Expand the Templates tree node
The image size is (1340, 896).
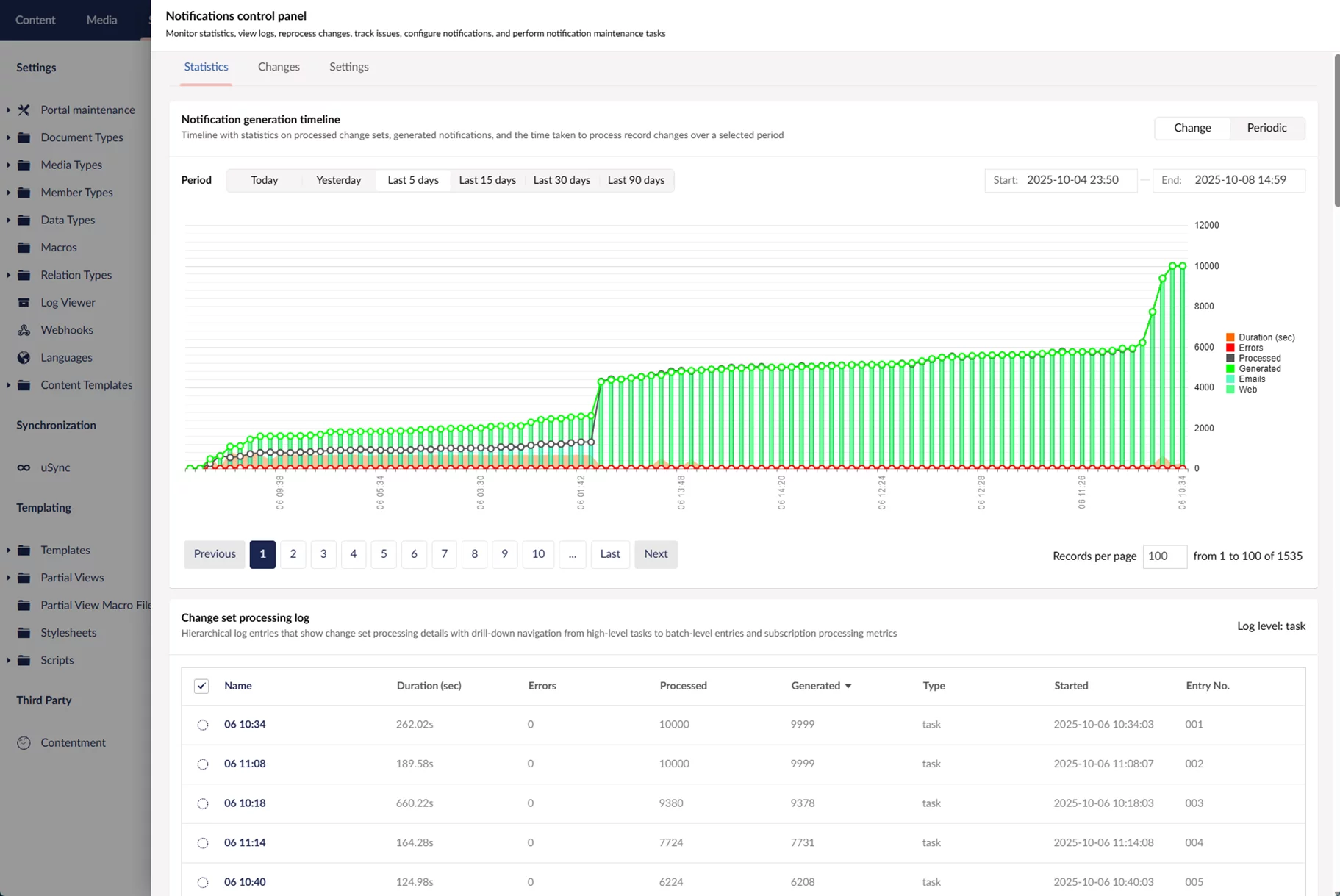coord(8,550)
